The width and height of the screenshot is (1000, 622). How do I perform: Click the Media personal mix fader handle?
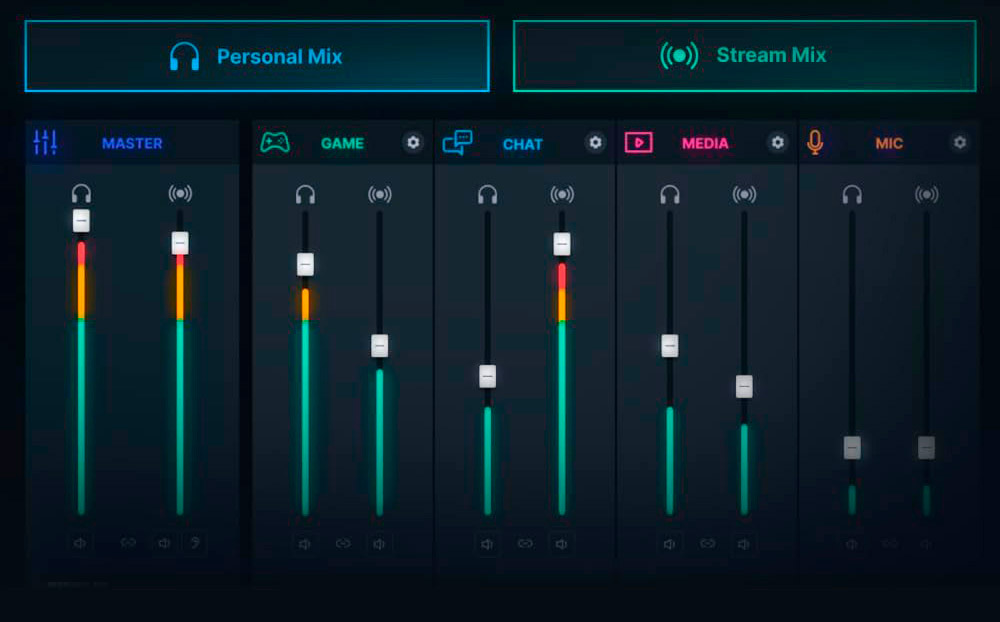point(670,346)
